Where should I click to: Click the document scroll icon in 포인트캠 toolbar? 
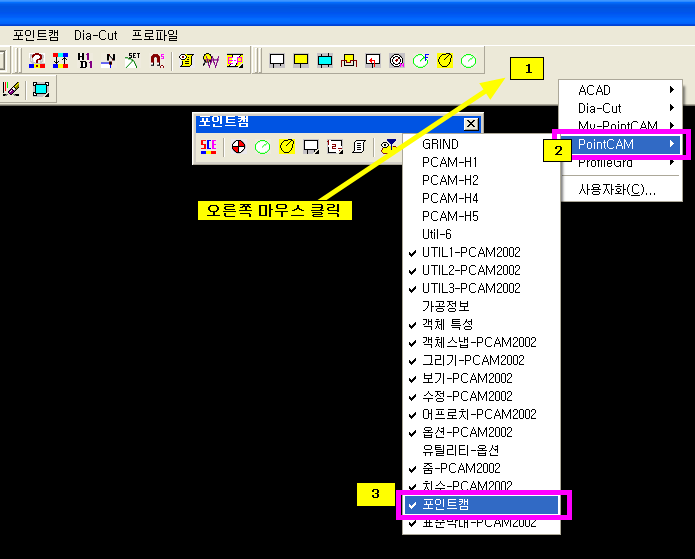click(x=359, y=146)
